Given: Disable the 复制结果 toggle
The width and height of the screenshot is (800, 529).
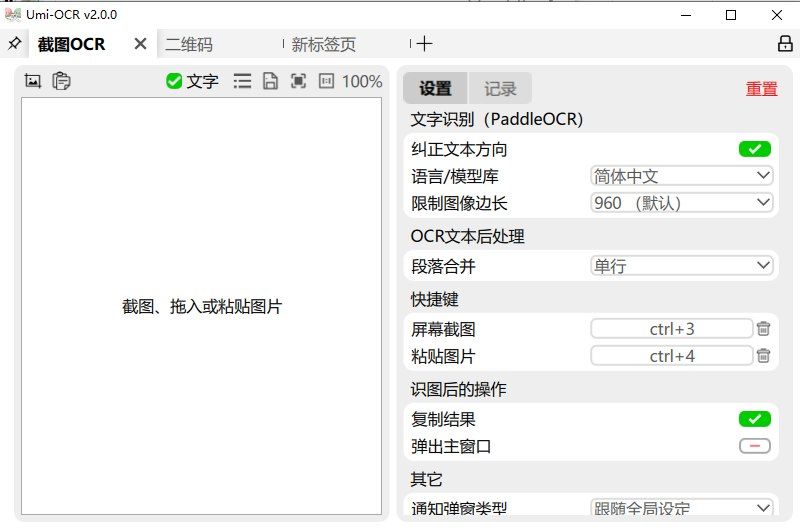Looking at the screenshot, I should point(754,419).
